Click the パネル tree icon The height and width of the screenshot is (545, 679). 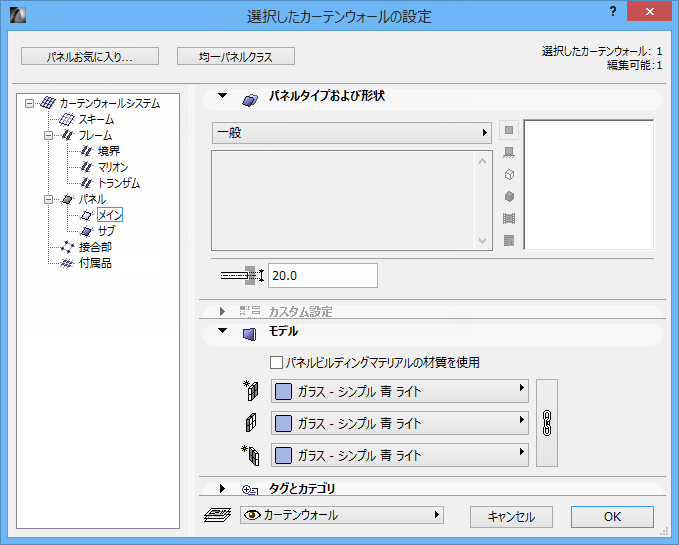pyautogui.click(x=67, y=199)
